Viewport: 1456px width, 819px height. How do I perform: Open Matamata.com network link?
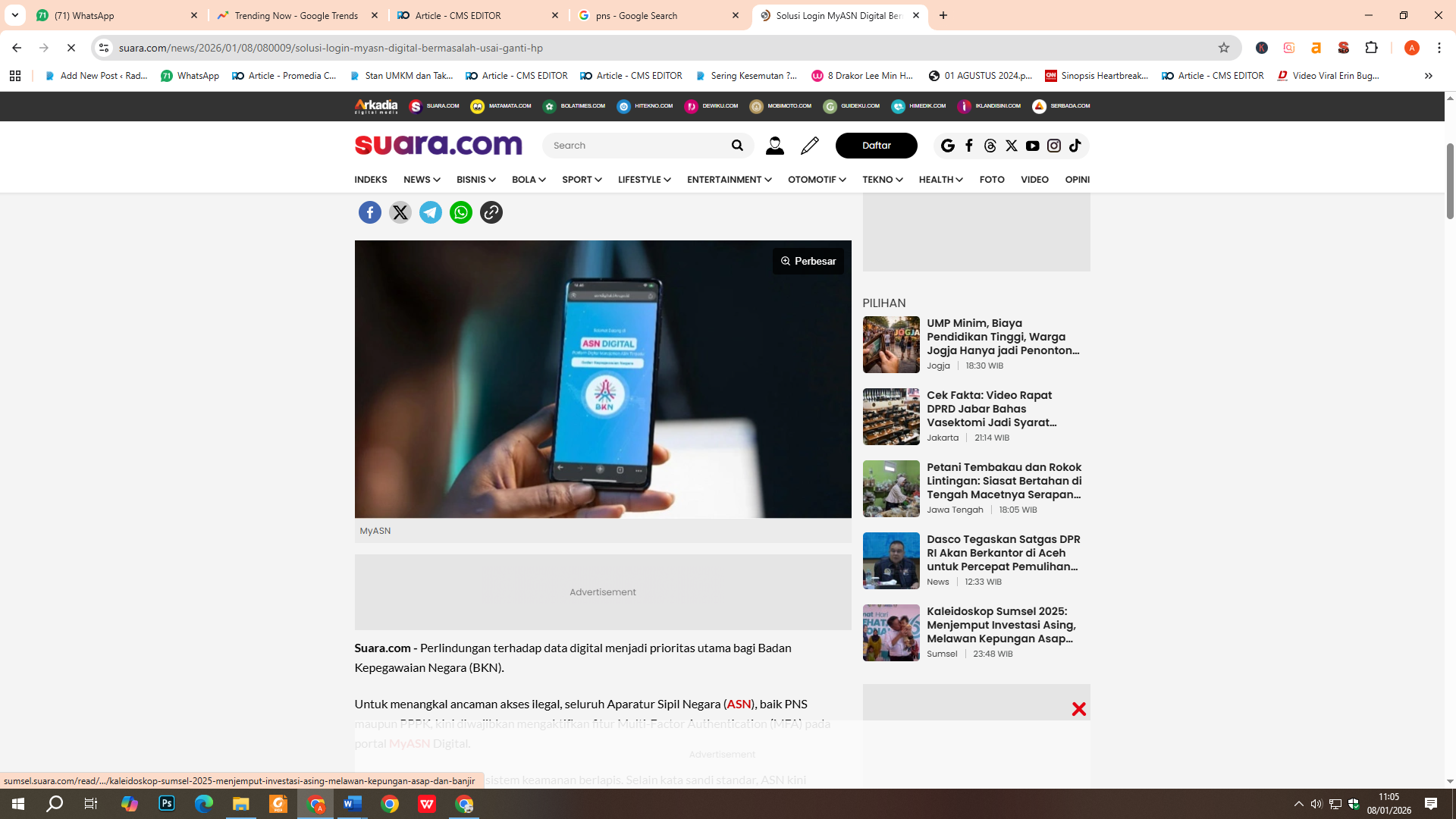point(500,106)
